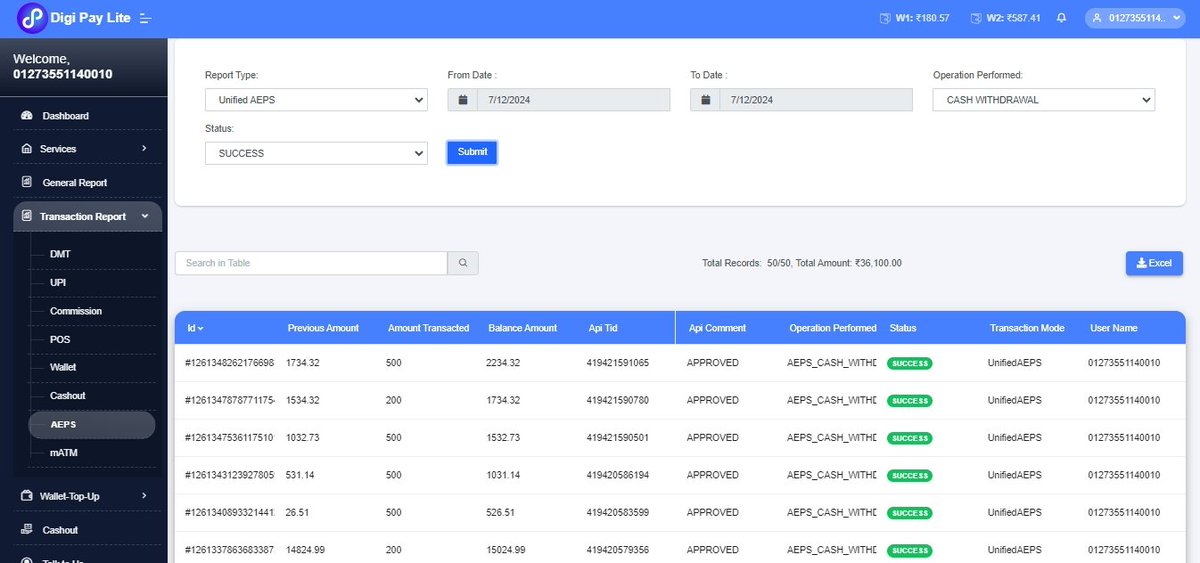Click Transaction Mode column header

point(1027,328)
